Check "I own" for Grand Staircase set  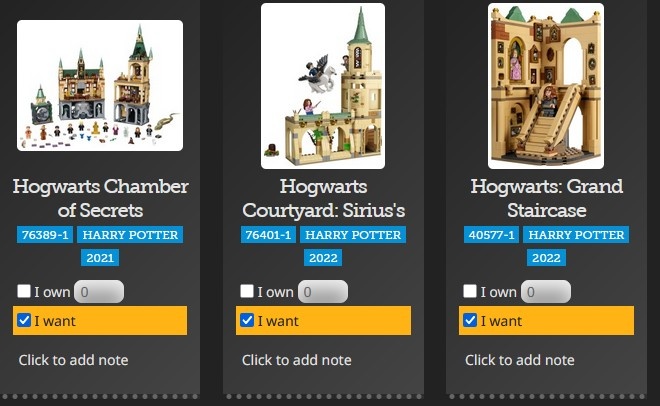point(470,291)
